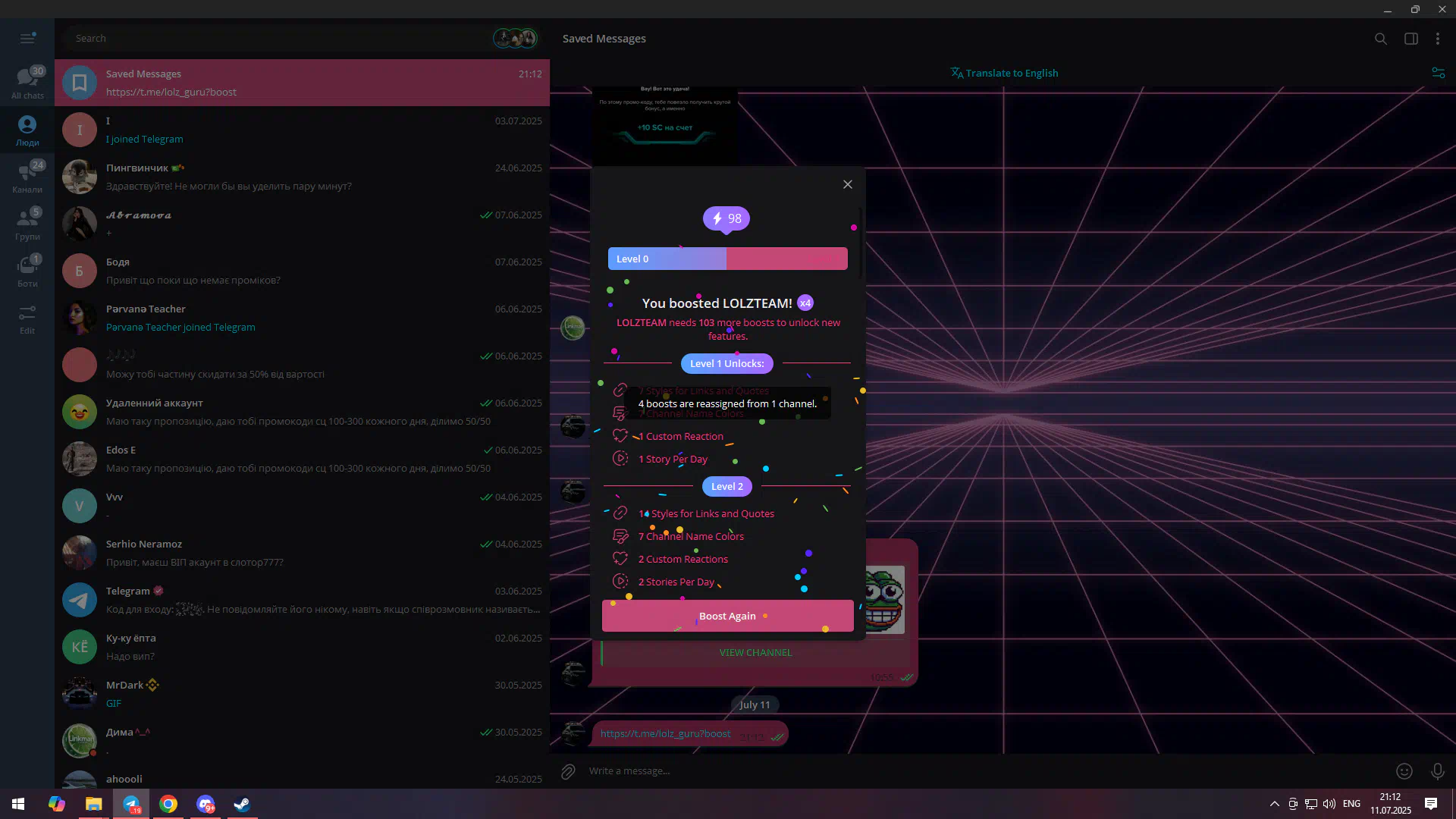
Task: Open Edit folders option
Action: coord(27,318)
